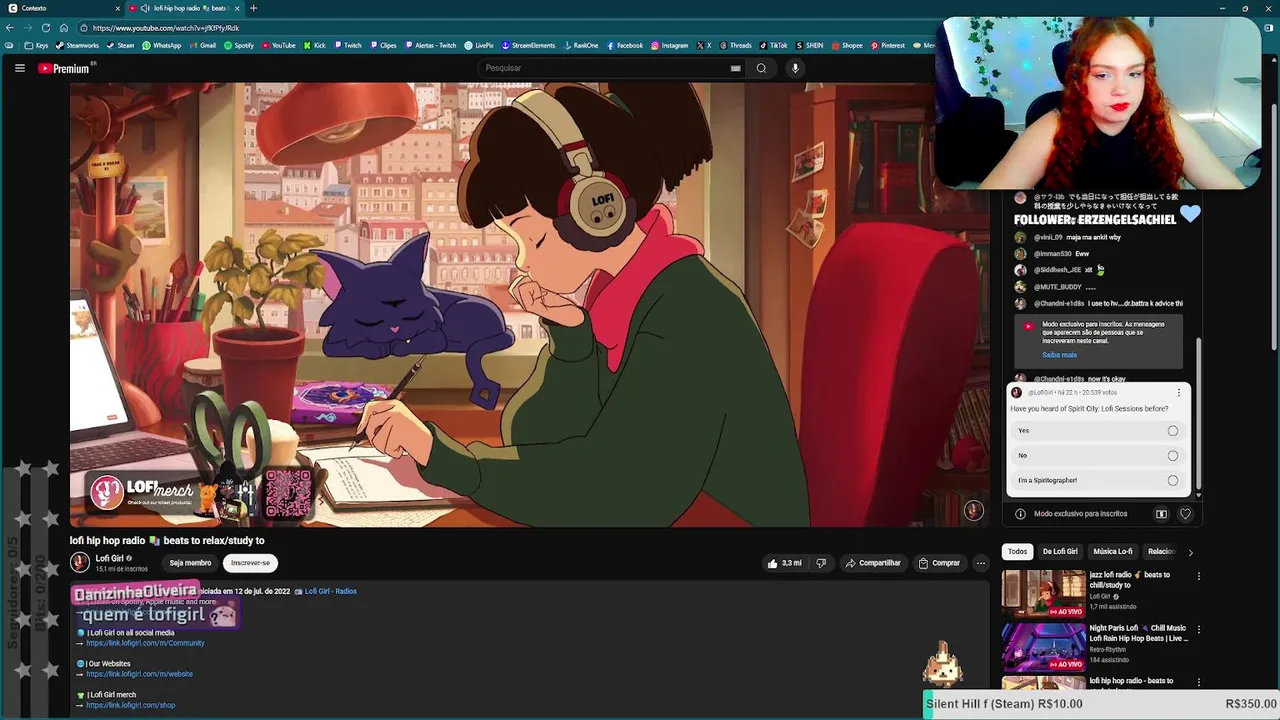Viewport: 1280px width, 720px height.
Task: Open the Facebook bookmark
Action: (x=624, y=45)
